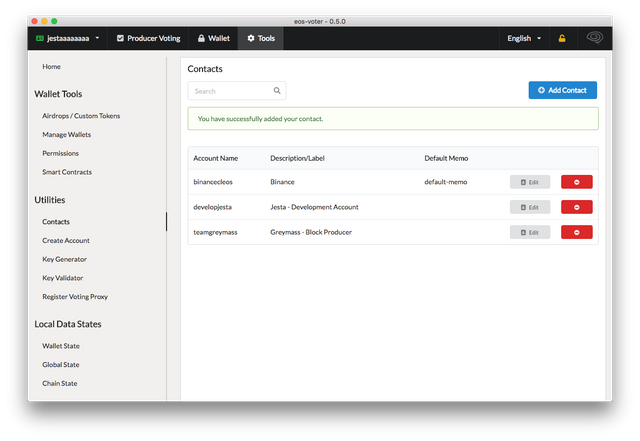Open Key Generator
The width and height of the screenshot is (640, 441).
coord(64,259)
